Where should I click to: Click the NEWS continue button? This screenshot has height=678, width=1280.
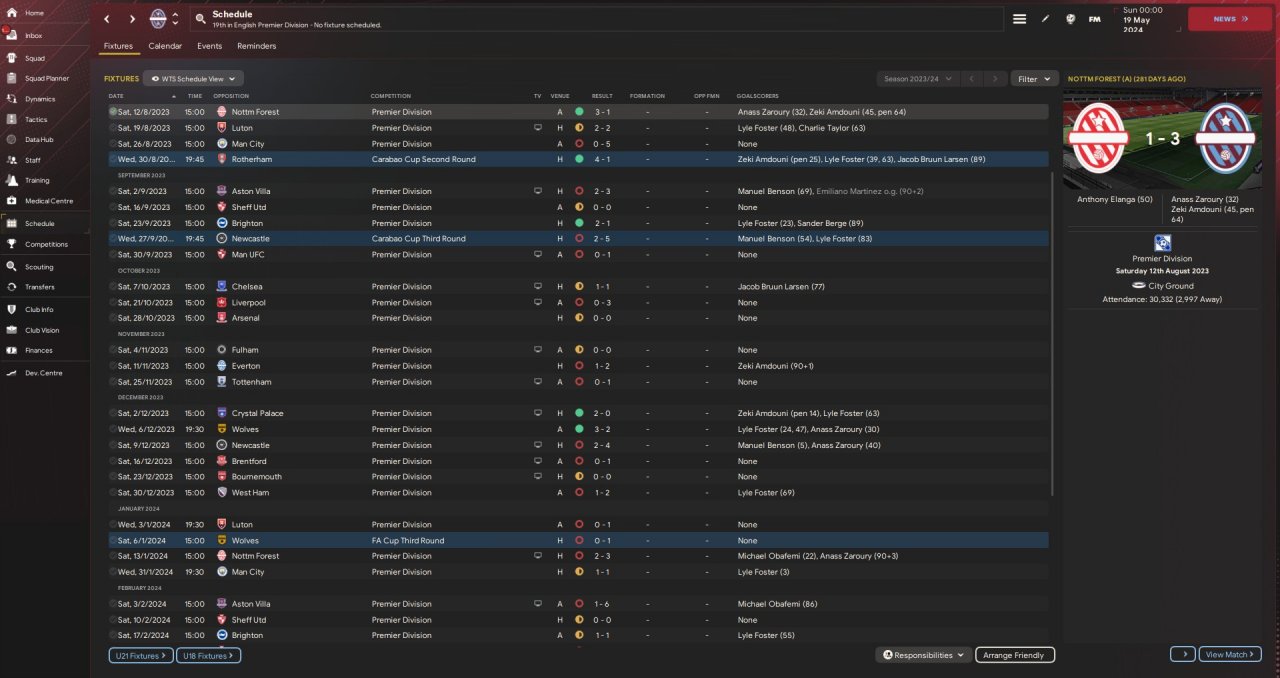click(1229, 19)
